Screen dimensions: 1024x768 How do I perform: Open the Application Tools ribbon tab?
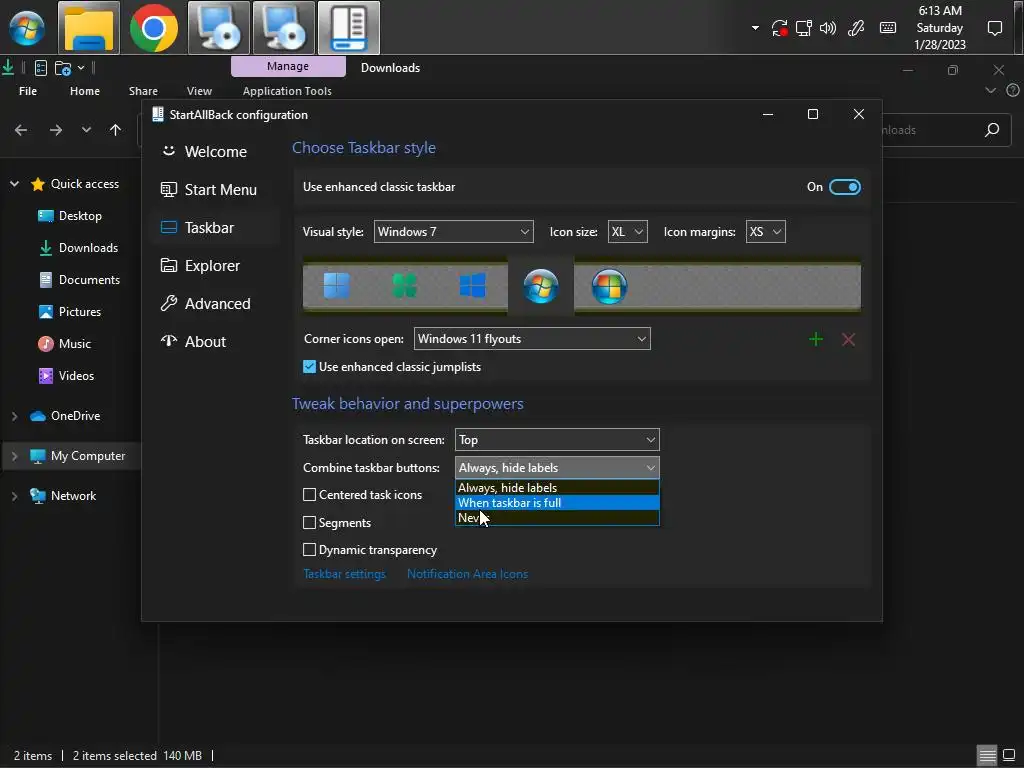[x=287, y=91]
